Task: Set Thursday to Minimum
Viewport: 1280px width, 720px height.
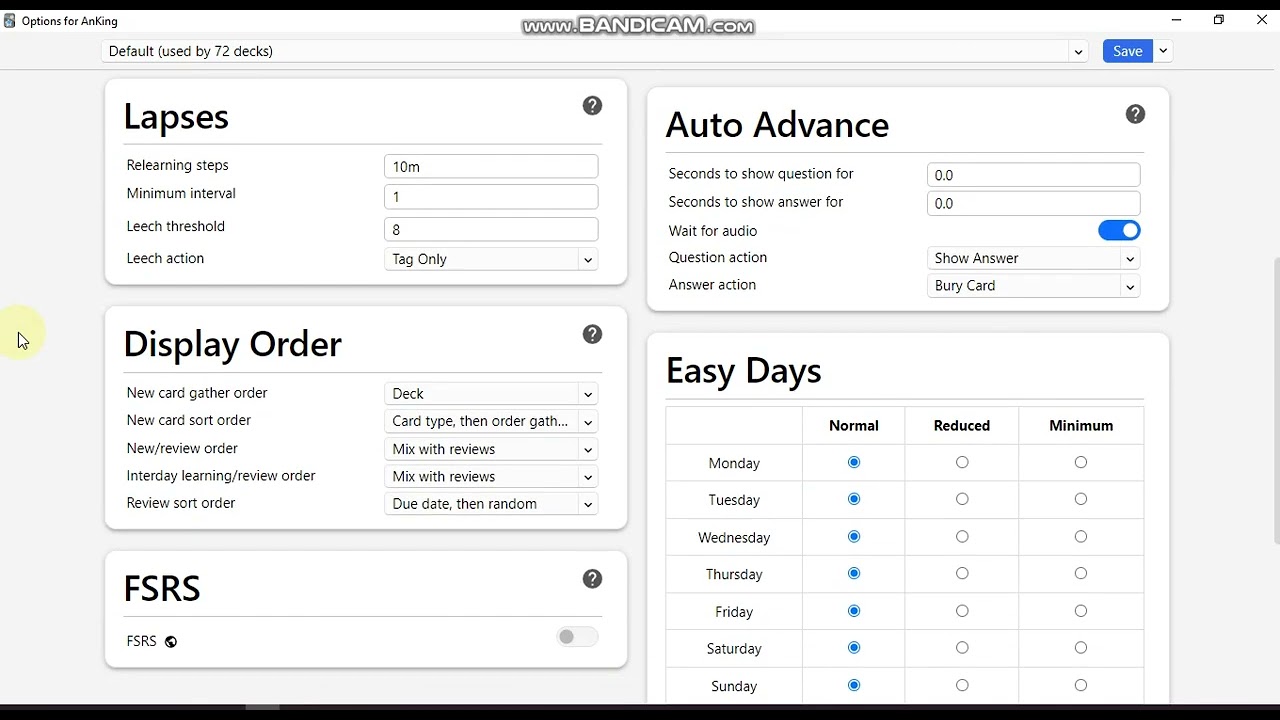Action: 1081,574
